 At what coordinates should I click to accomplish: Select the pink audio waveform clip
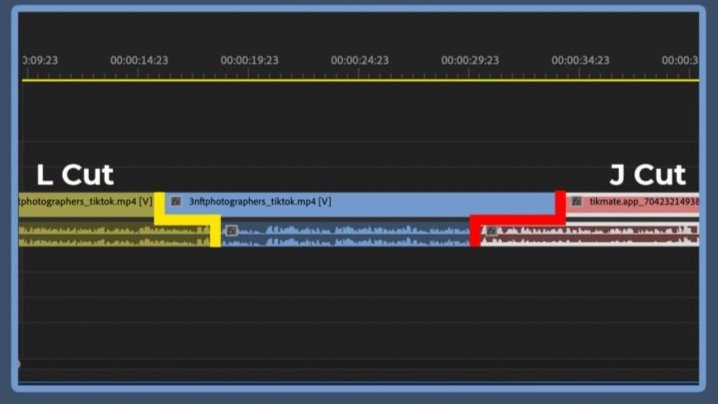click(590, 235)
